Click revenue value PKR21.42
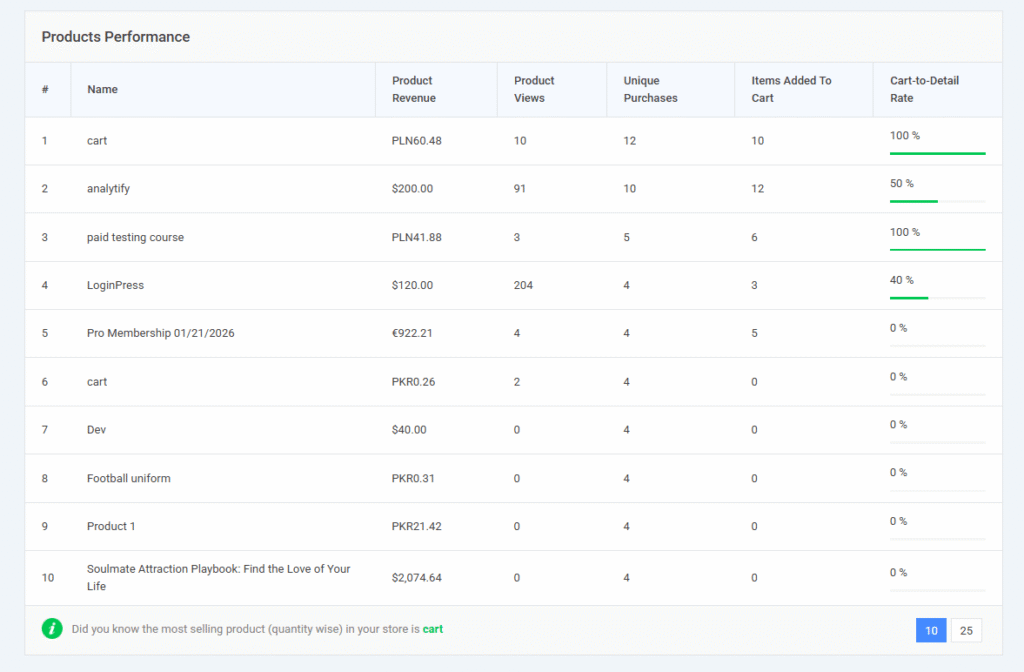 click(417, 526)
